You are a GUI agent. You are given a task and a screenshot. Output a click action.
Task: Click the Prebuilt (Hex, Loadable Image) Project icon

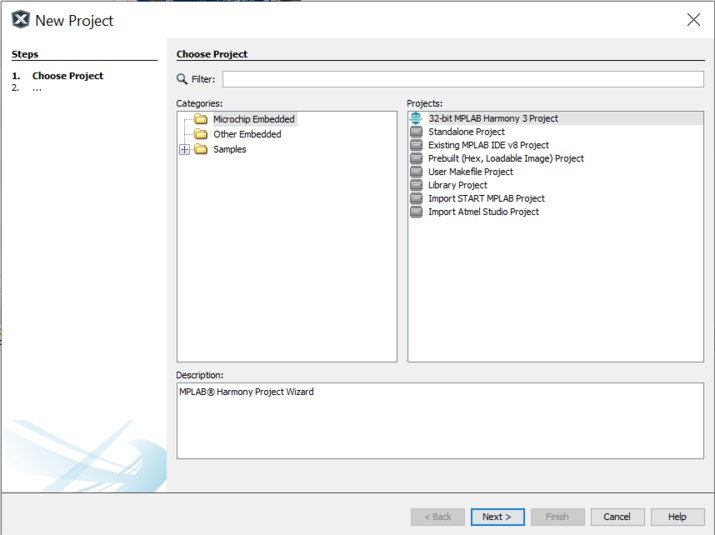pyautogui.click(x=416, y=158)
